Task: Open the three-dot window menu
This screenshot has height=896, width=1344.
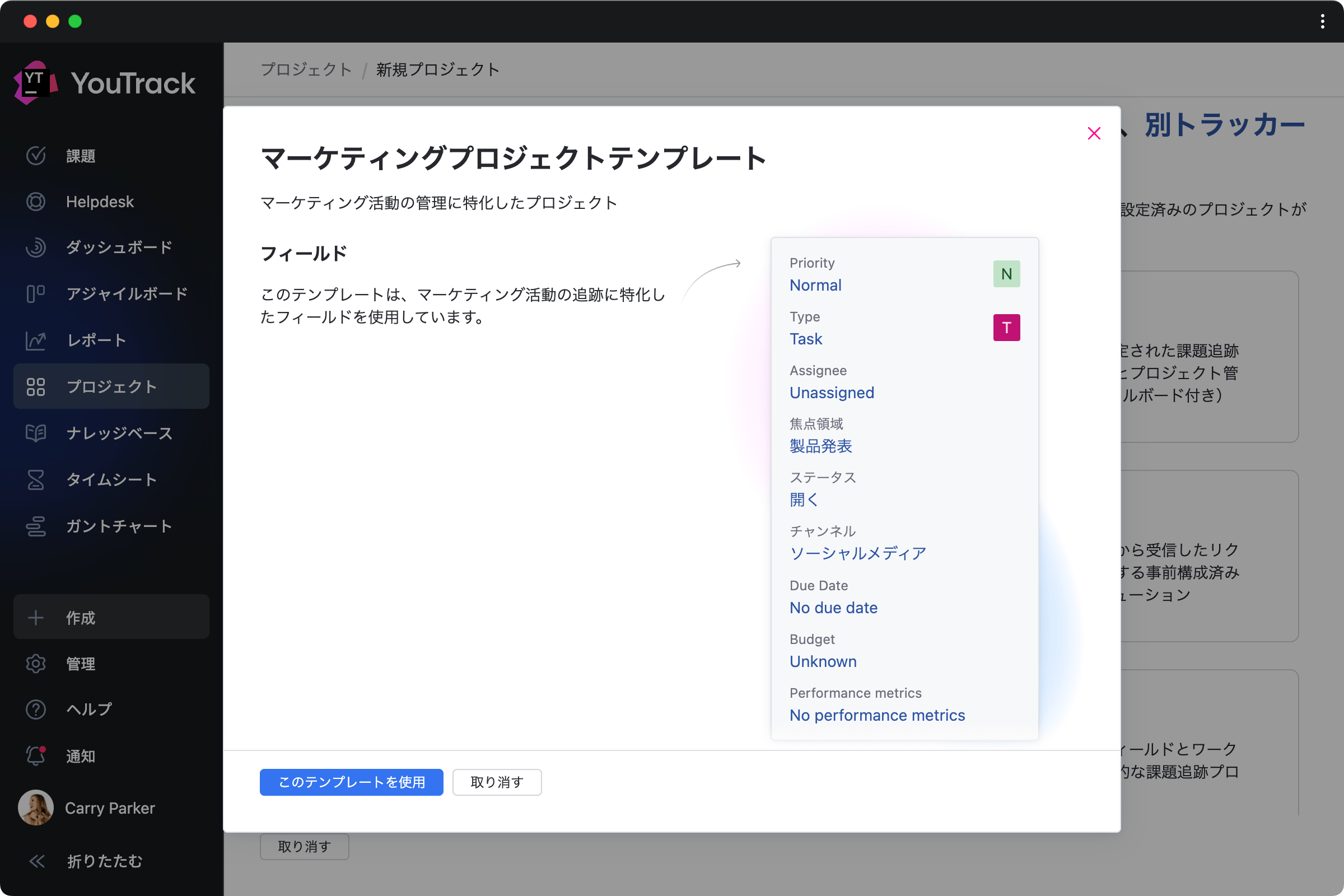Action: pos(1322,22)
